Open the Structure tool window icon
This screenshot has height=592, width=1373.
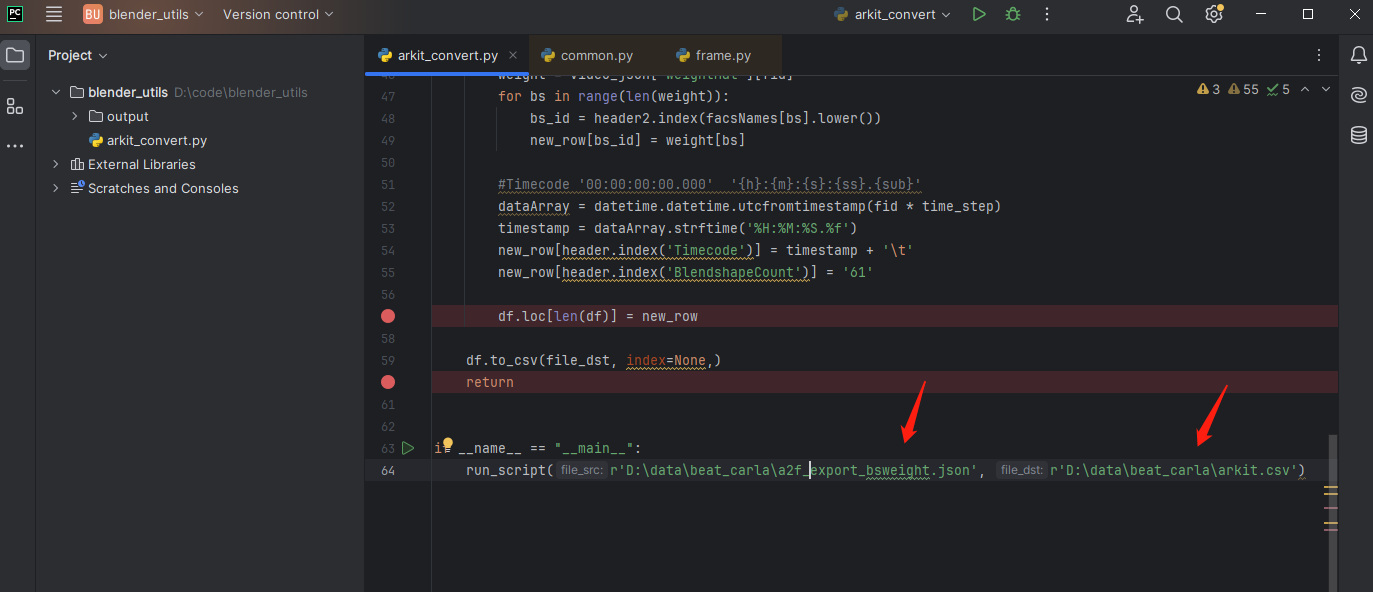click(15, 106)
